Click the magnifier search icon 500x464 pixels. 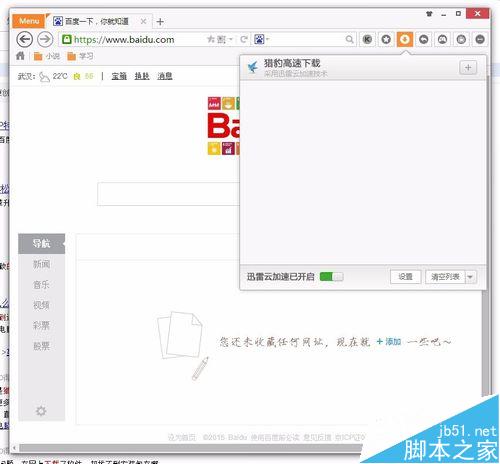tap(349, 40)
